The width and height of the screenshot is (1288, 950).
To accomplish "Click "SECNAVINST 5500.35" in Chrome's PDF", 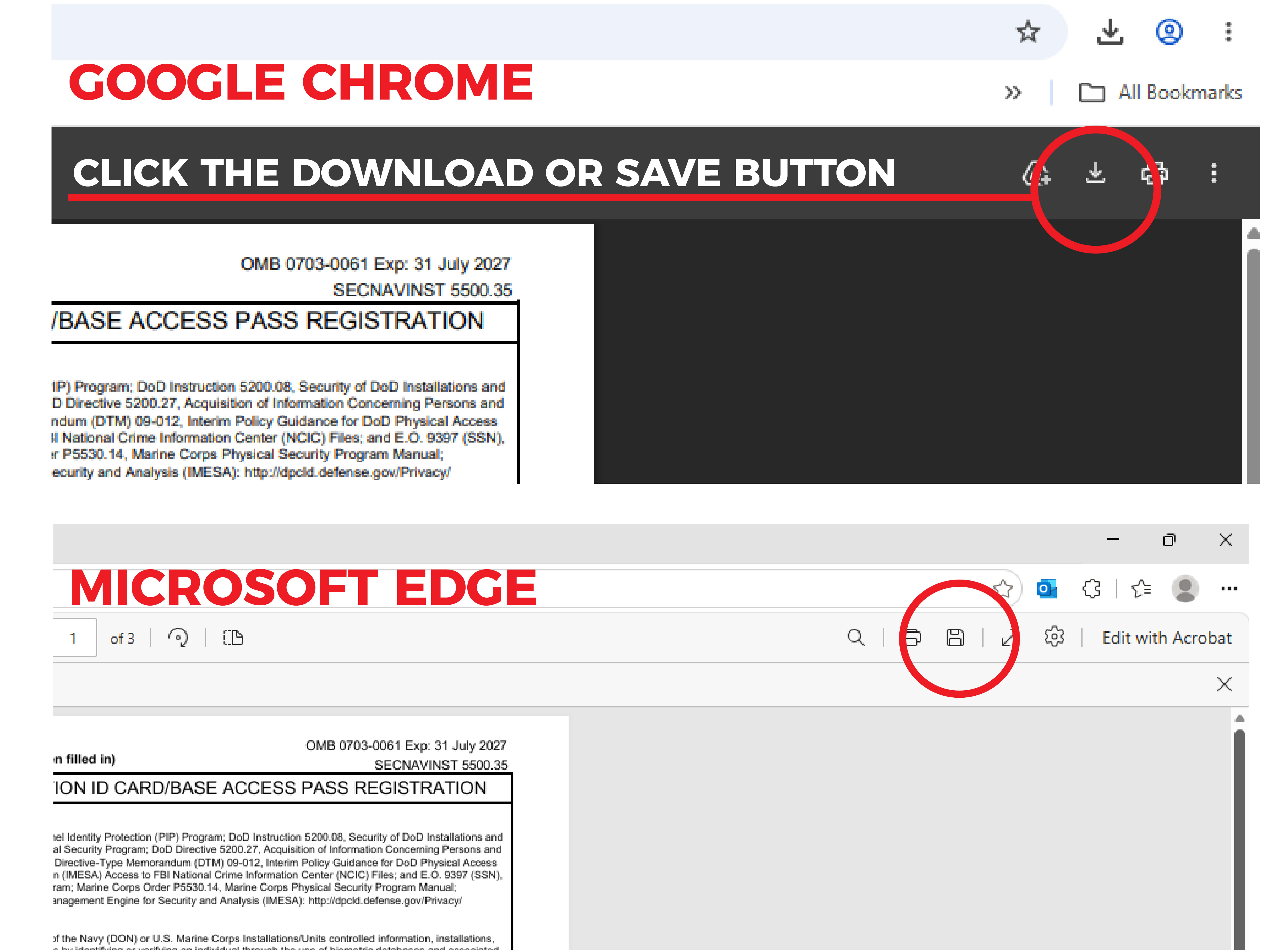I will click(x=422, y=290).
